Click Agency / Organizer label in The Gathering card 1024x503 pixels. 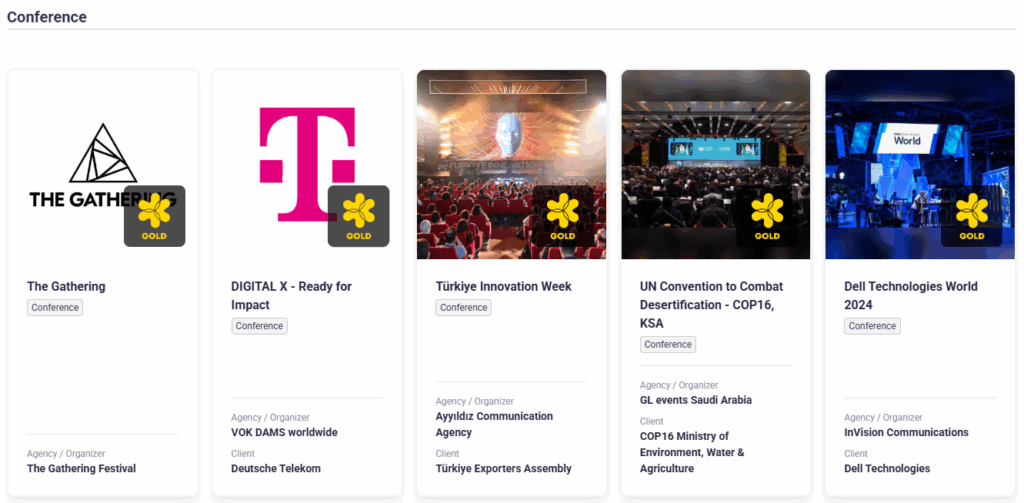pyautogui.click(x=66, y=453)
